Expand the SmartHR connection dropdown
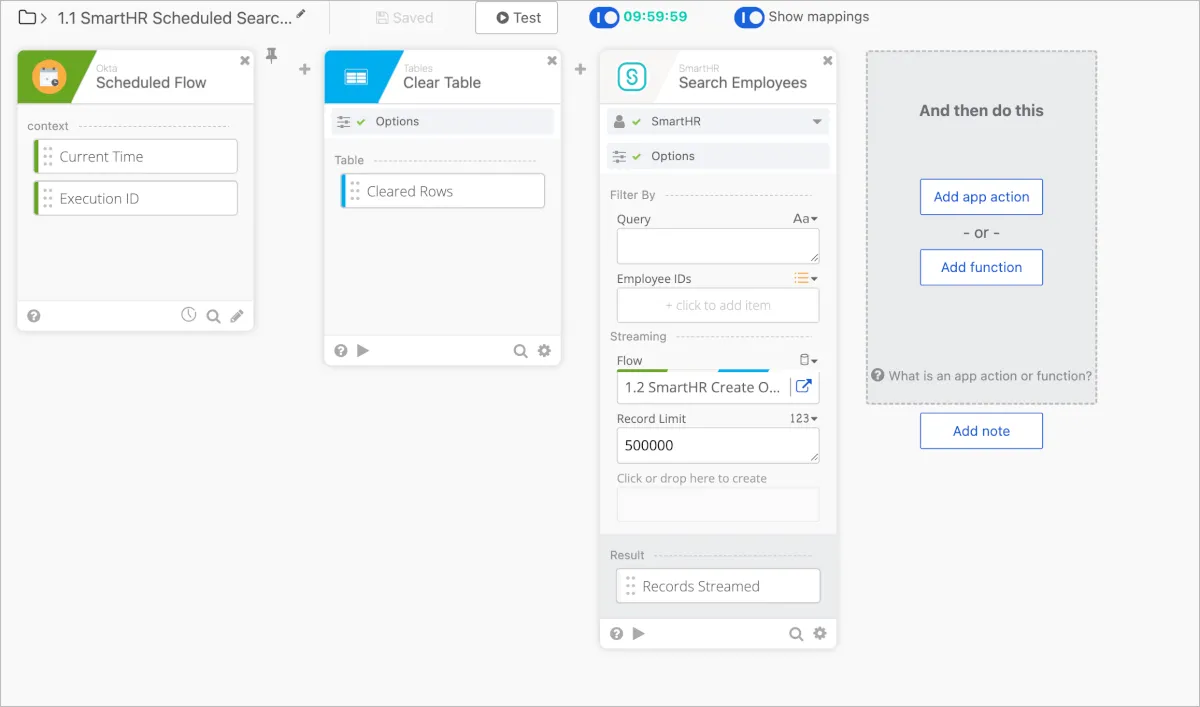The image size is (1200, 707). [x=817, y=122]
